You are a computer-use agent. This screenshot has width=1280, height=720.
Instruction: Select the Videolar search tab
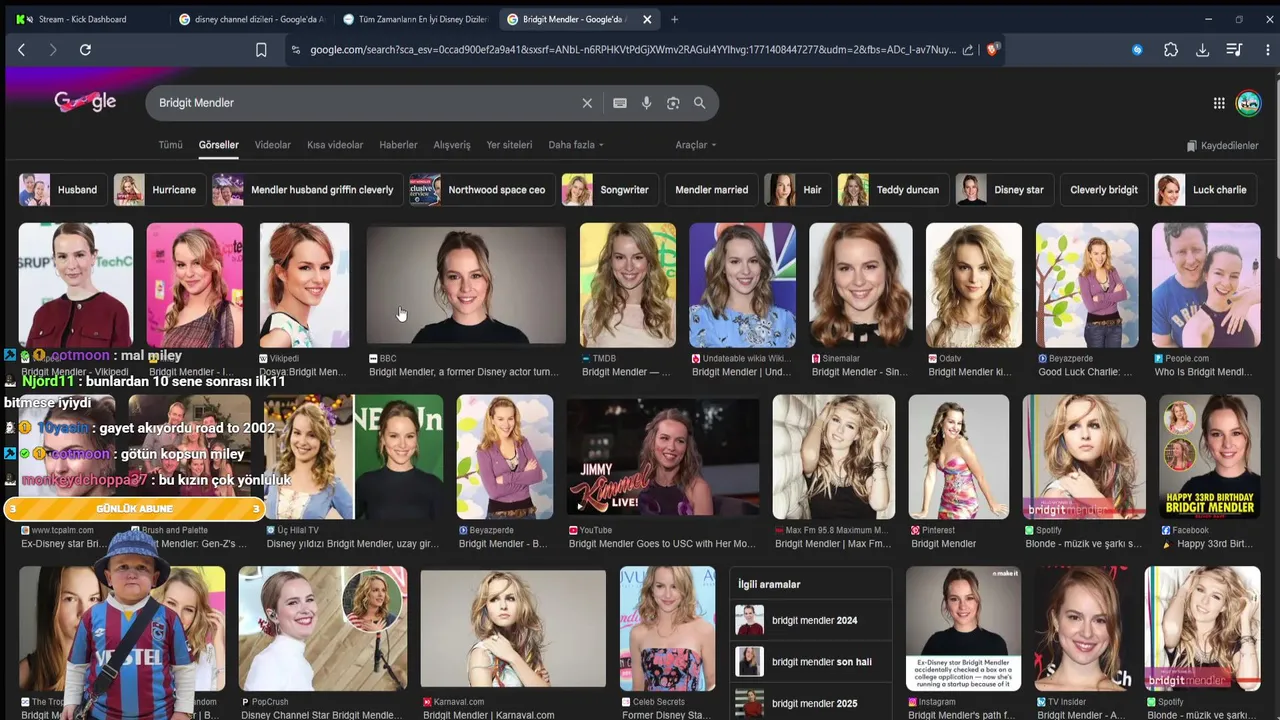click(273, 145)
